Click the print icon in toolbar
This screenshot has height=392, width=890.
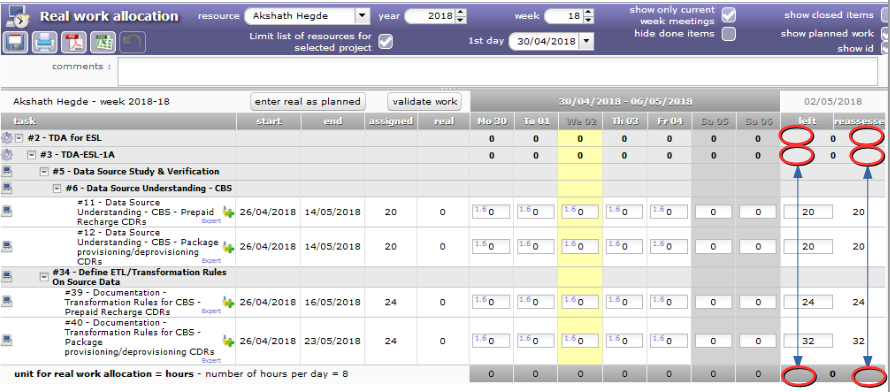45,43
